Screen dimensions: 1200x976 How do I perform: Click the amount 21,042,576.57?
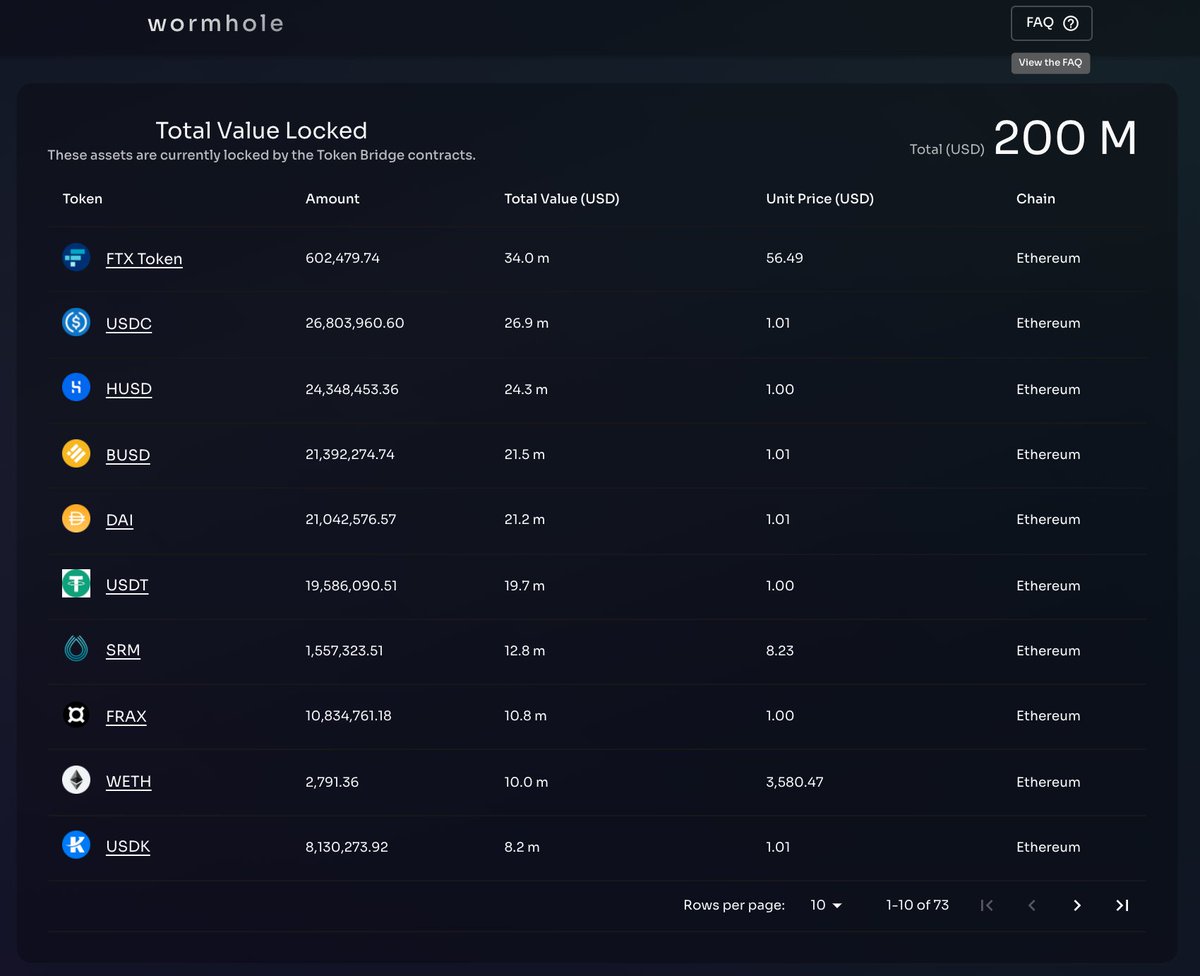[x=351, y=519]
